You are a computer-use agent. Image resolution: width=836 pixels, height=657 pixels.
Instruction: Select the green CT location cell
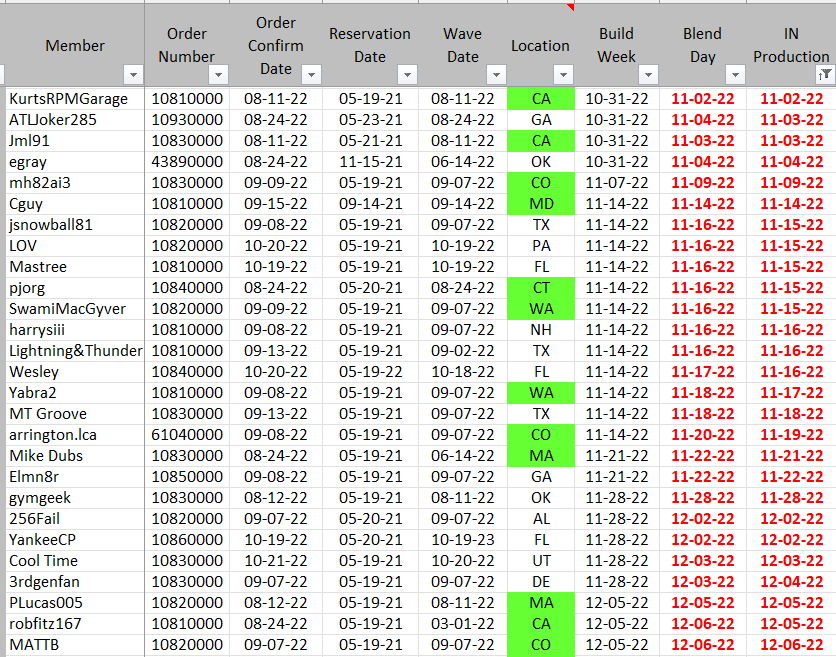pos(540,288)
